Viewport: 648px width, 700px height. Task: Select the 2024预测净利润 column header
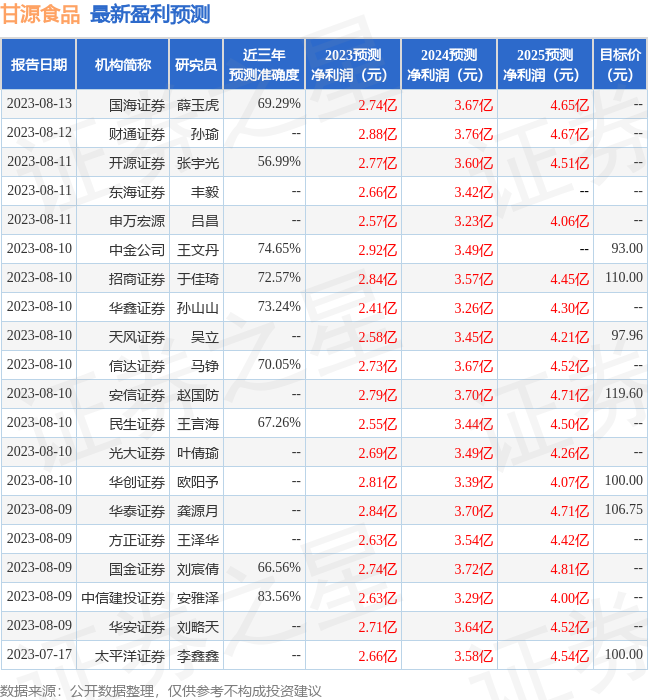(449, 65)
